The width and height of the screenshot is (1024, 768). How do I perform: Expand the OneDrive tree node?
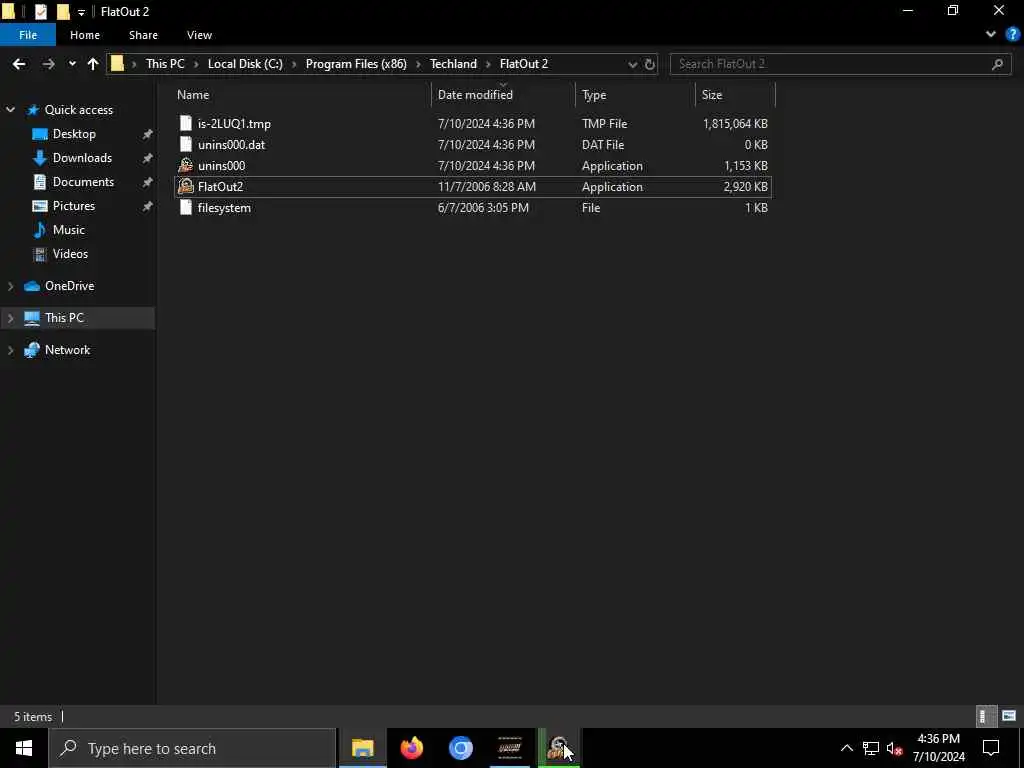[10, 286]
